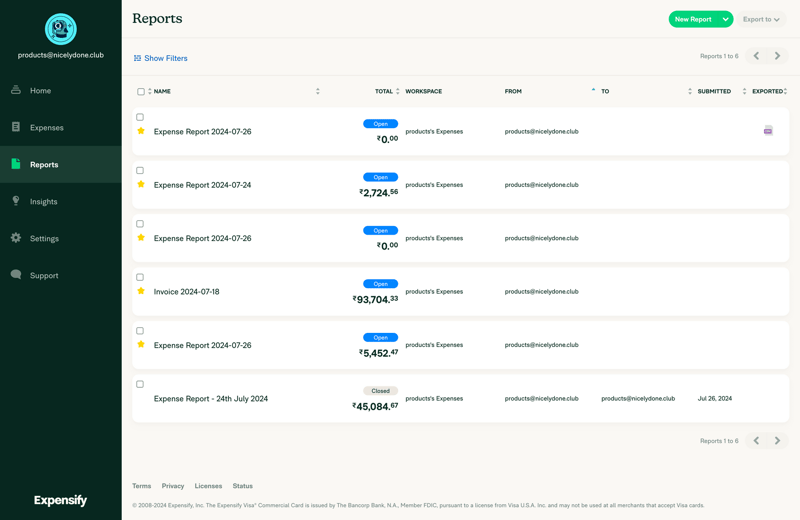Click the star on the Invoice 2024-07-18 row

[x=141, y=291]
